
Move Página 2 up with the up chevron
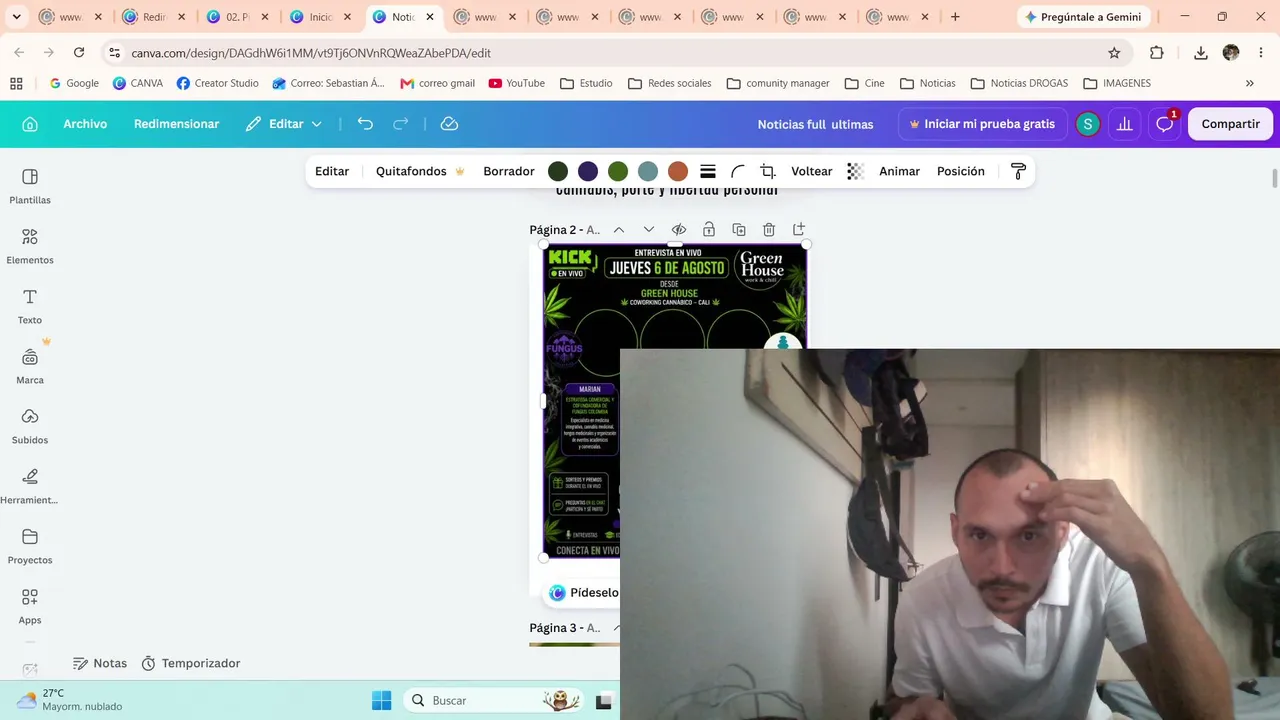619,230
